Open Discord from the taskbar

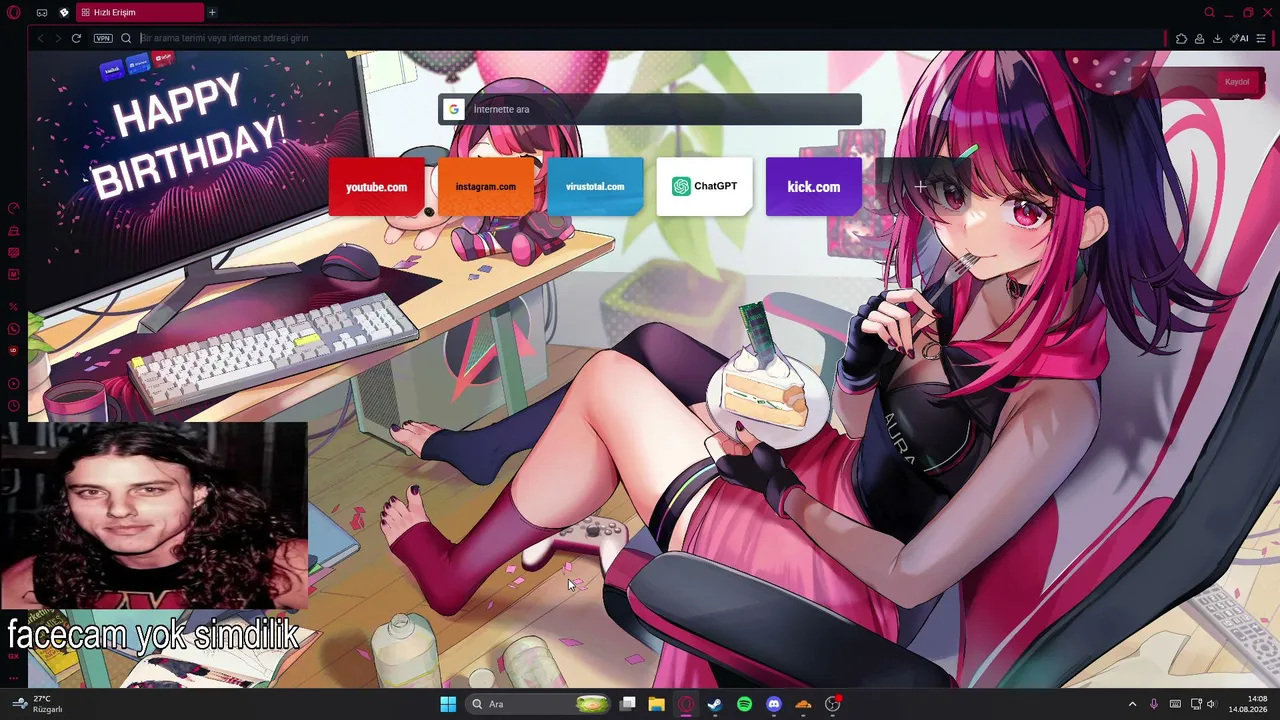tap(773, 704)
